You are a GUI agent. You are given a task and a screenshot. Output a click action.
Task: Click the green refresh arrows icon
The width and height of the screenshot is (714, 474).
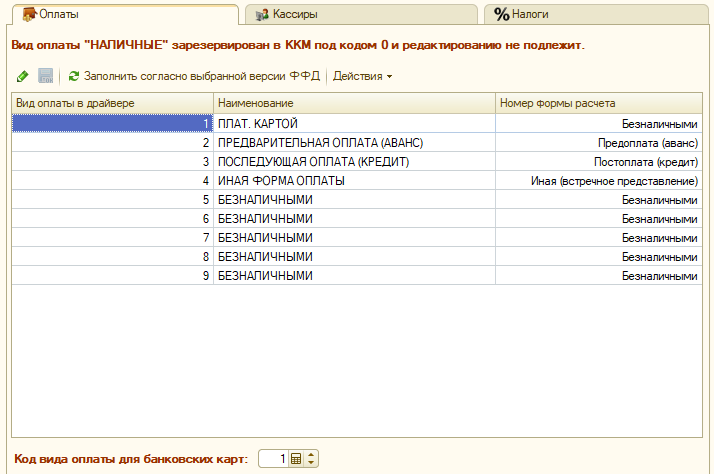click(74, 76)
